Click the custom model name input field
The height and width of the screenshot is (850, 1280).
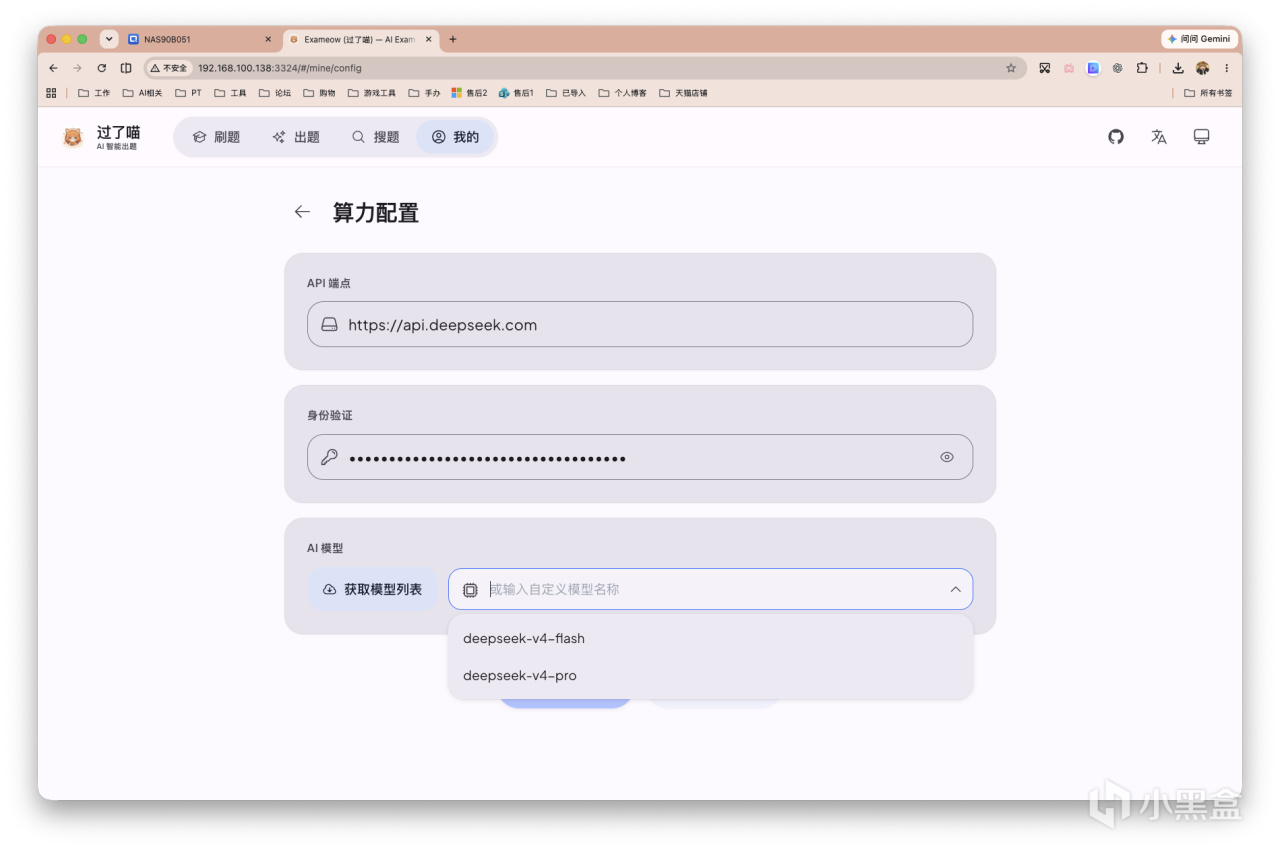[710, 590]
